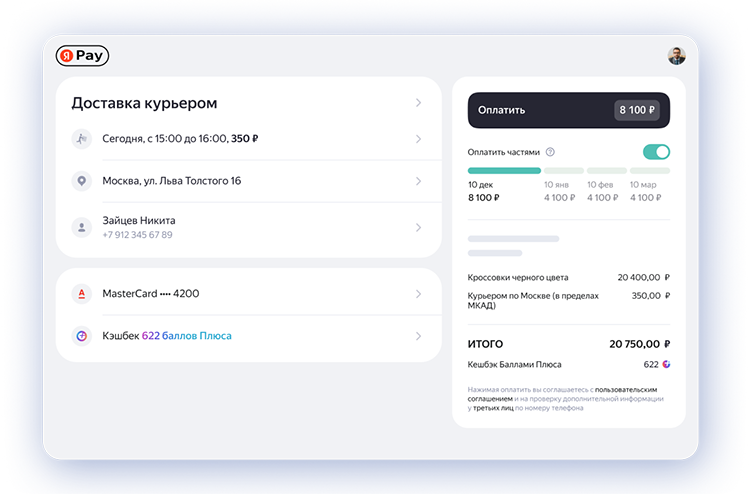The height and width of the screenshot is (494, 750).
Task: Open the user profile avatar
Action: [x=677, y=56]
